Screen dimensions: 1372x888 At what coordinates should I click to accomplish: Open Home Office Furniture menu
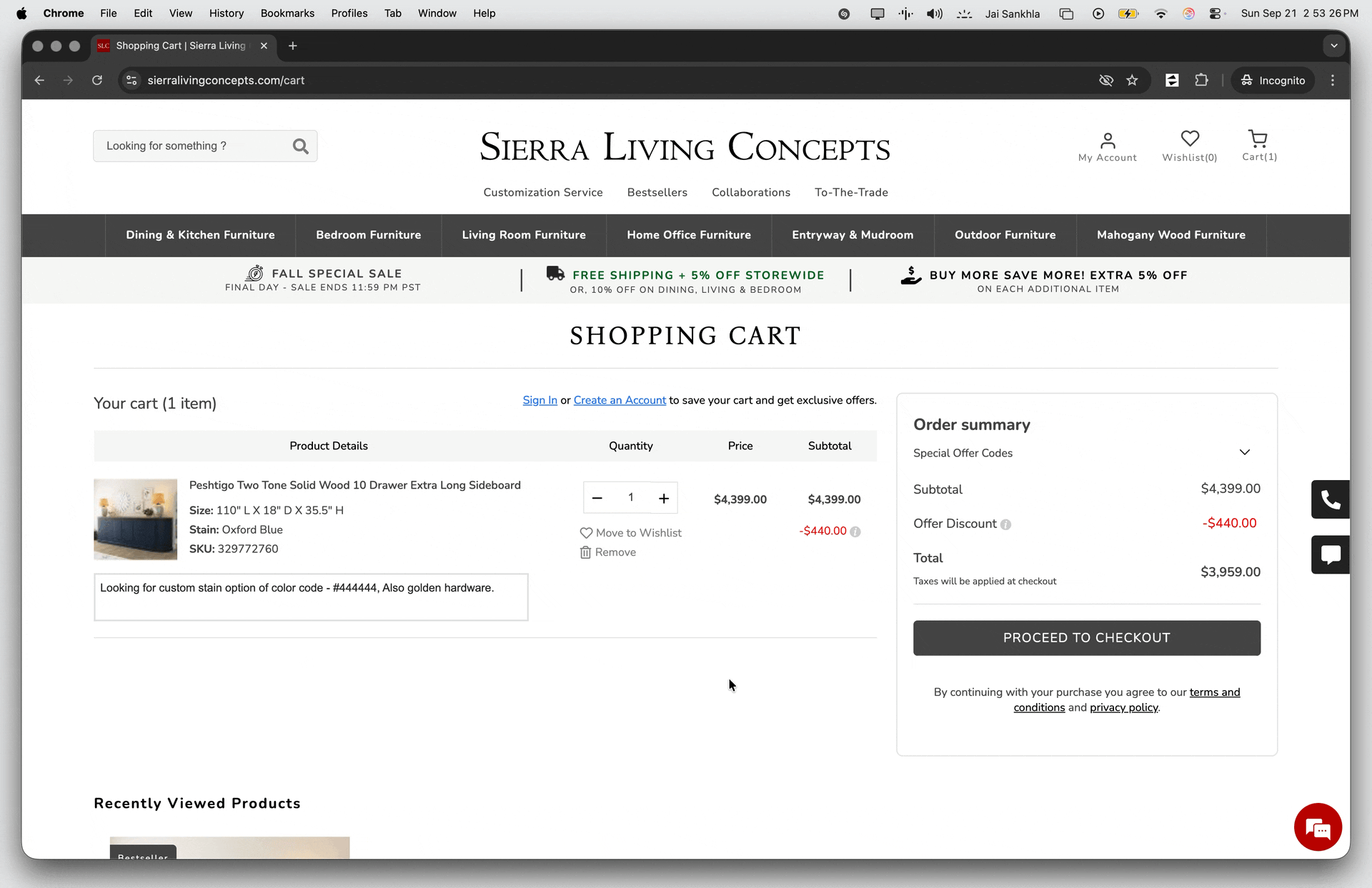(x=689, y=235)
